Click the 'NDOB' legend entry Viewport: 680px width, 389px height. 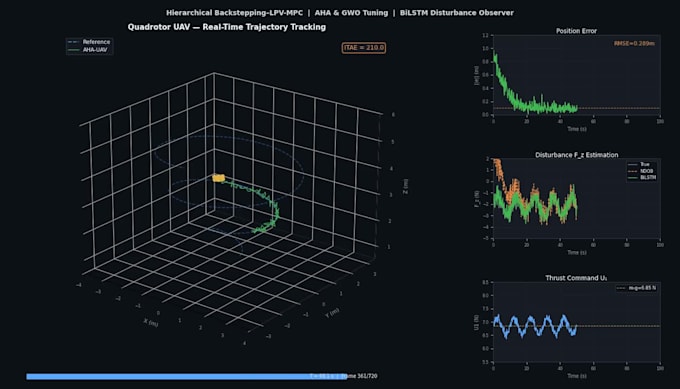coord(641,171)
